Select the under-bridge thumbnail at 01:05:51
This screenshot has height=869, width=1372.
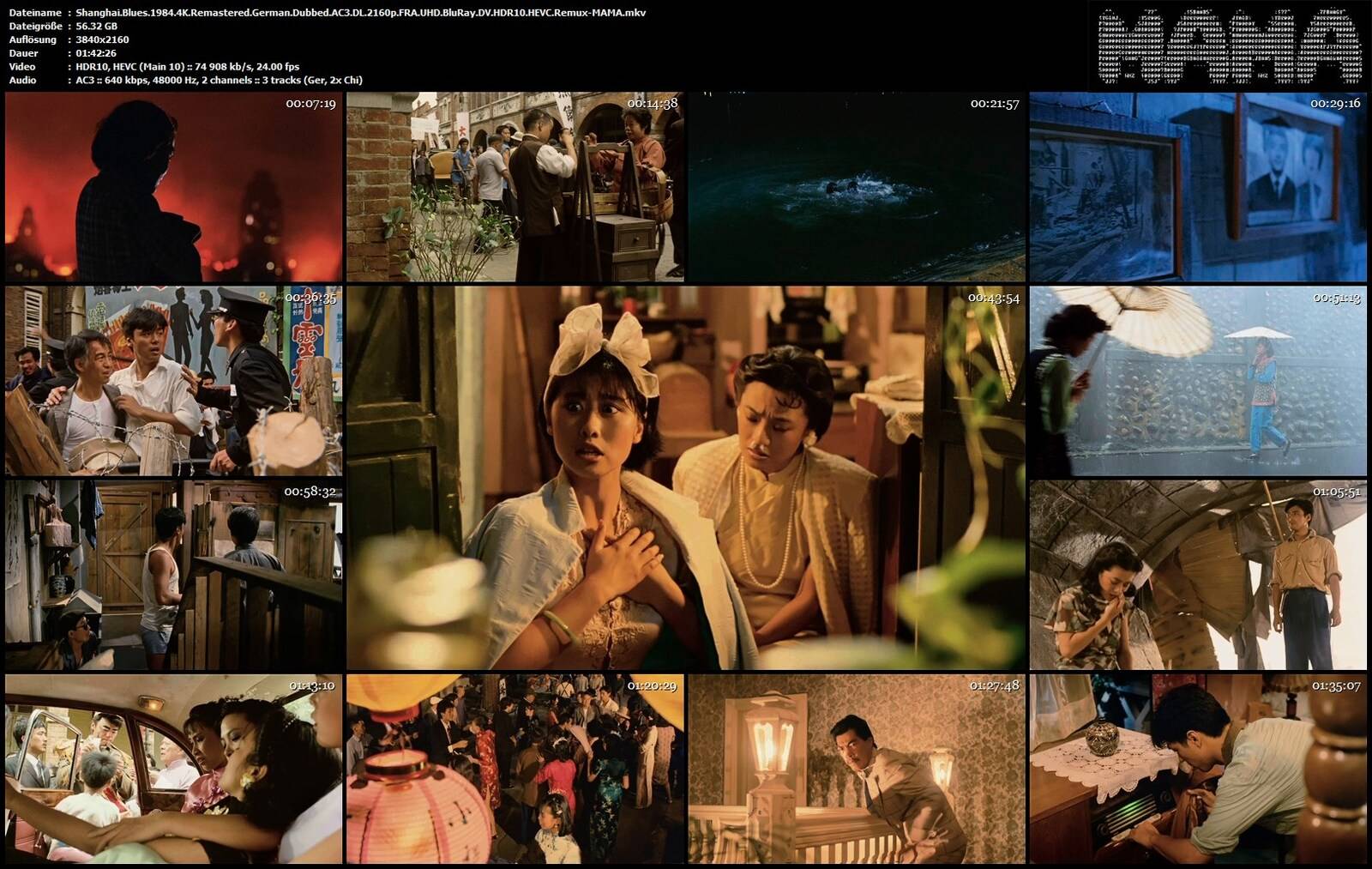click(x=1198, y=575)
